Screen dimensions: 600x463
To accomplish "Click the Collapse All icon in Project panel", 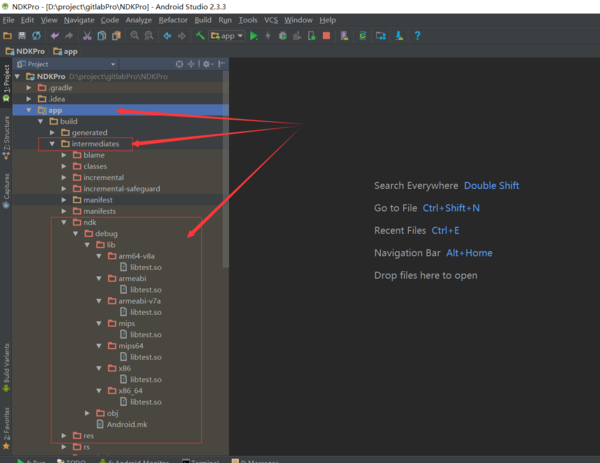I will [191, 64].
